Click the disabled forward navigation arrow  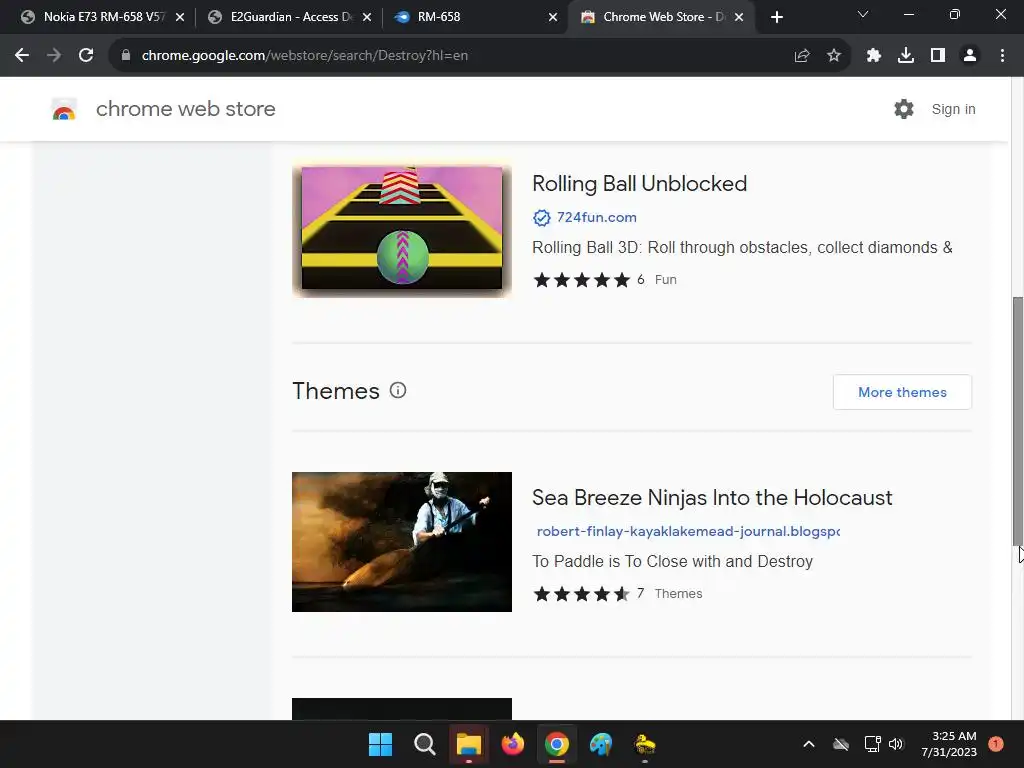click(54, 56)
